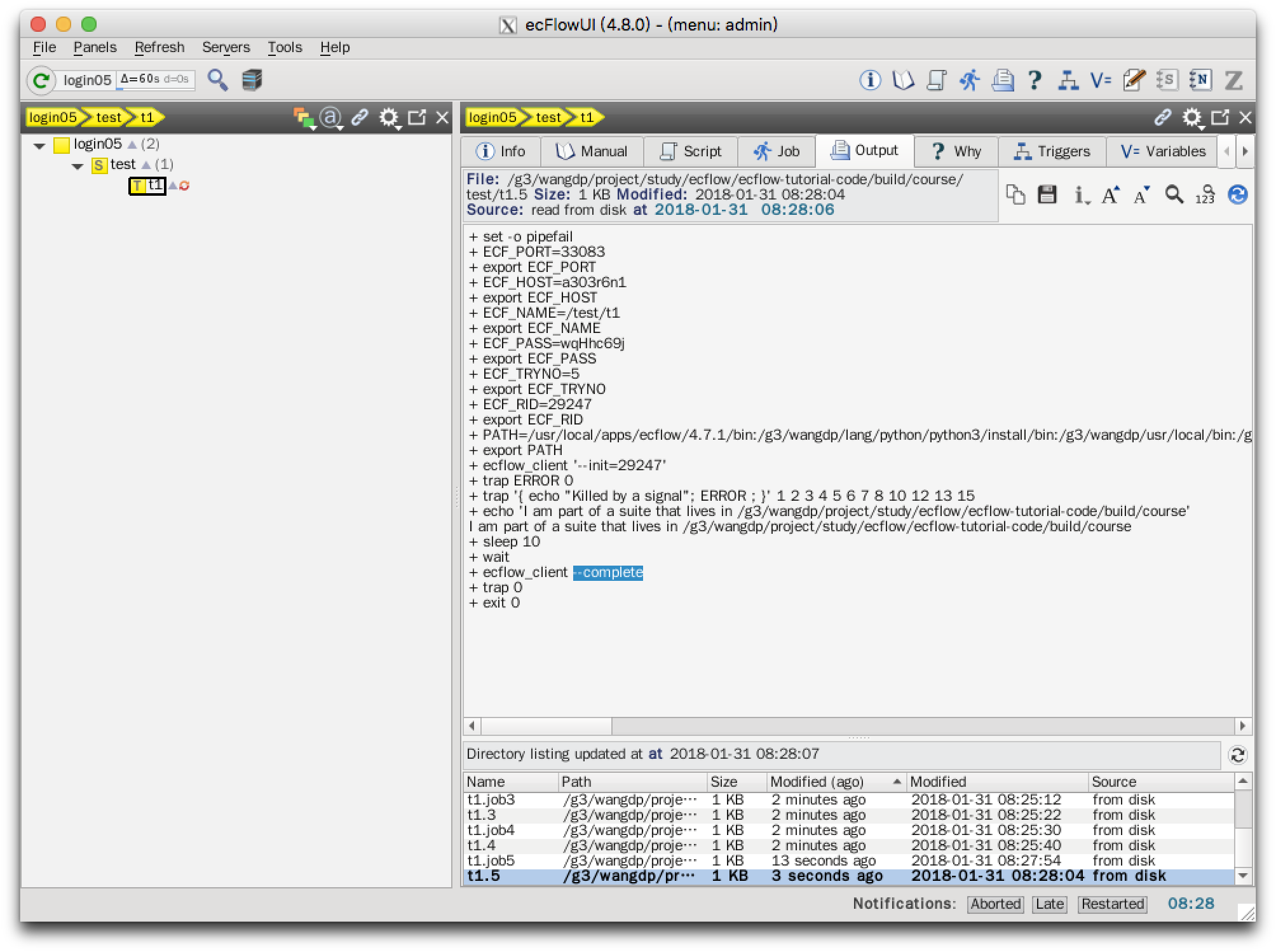Open the Servers menu
Screen dimensions: 1276x952
pos(226,48)
